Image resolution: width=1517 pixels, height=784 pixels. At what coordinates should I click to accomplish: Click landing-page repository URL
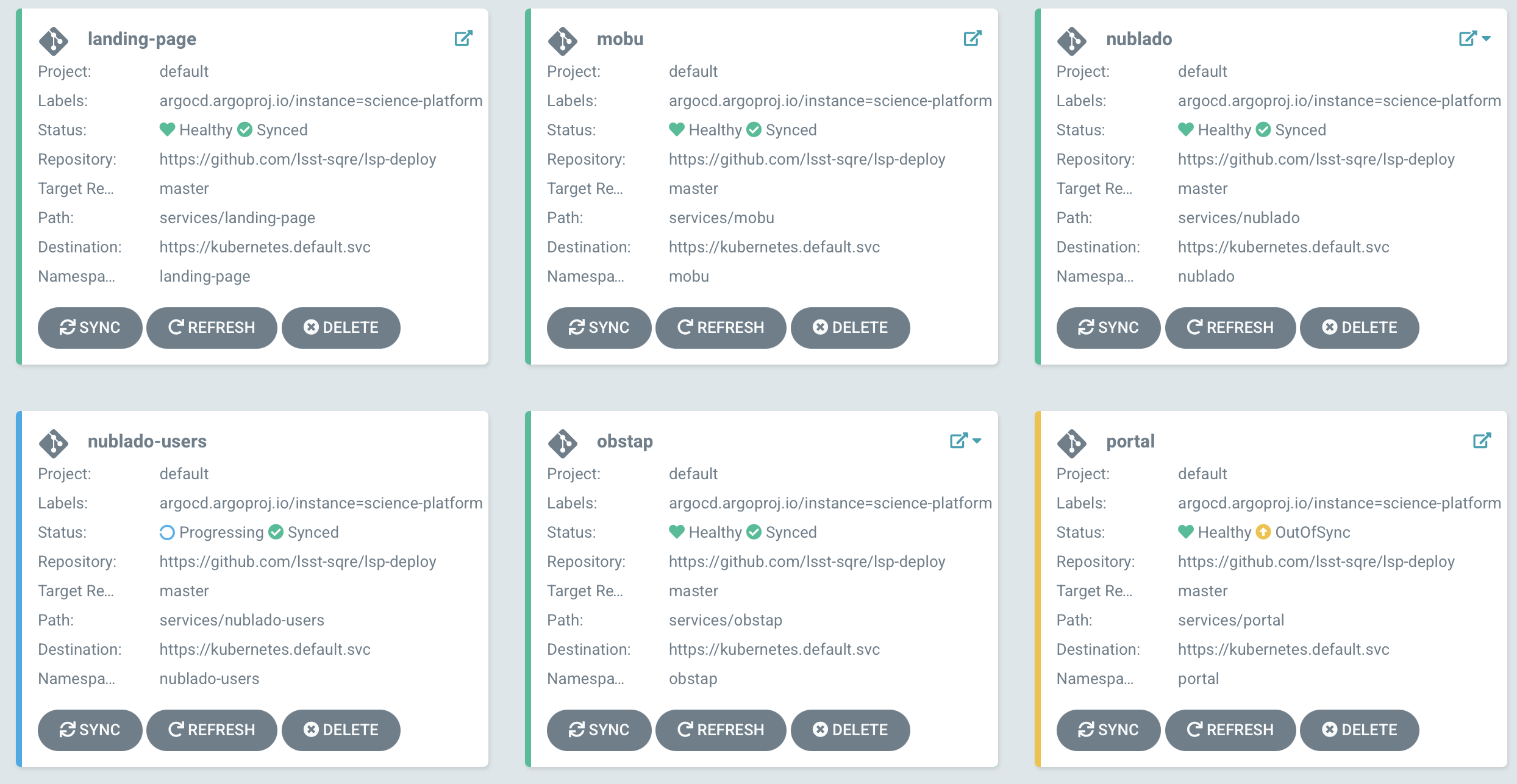(x=298, y=159)
